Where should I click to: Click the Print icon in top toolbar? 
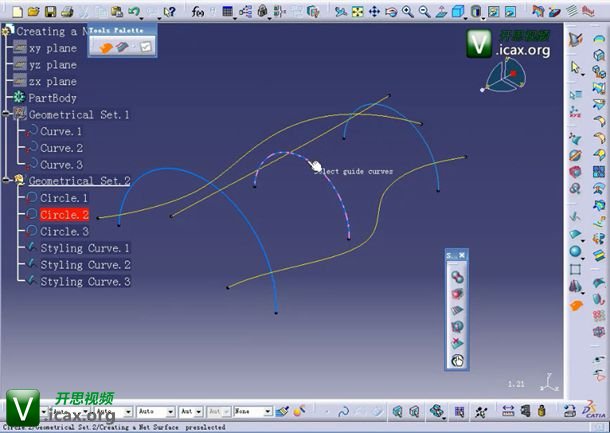[65, 11]
